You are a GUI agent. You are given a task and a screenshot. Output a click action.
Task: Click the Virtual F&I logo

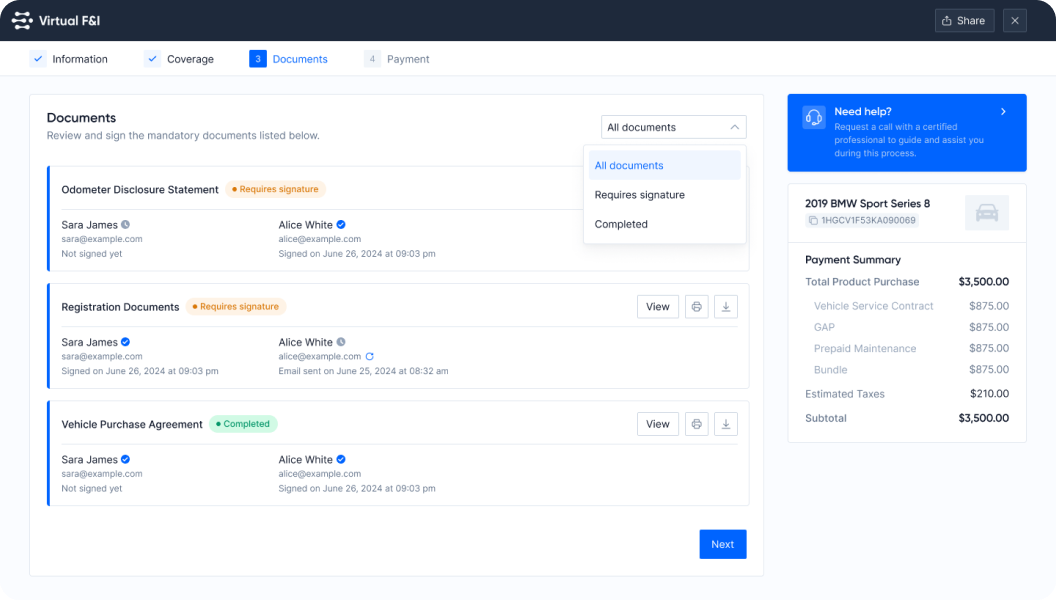tap(23, 20)
